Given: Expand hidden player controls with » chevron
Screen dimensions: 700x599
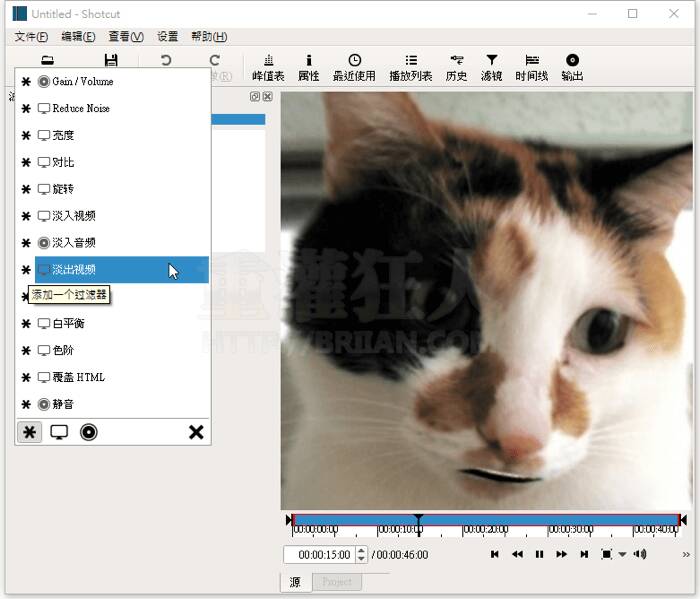Looking at the screenshot, I should click(x=686, y=554).
